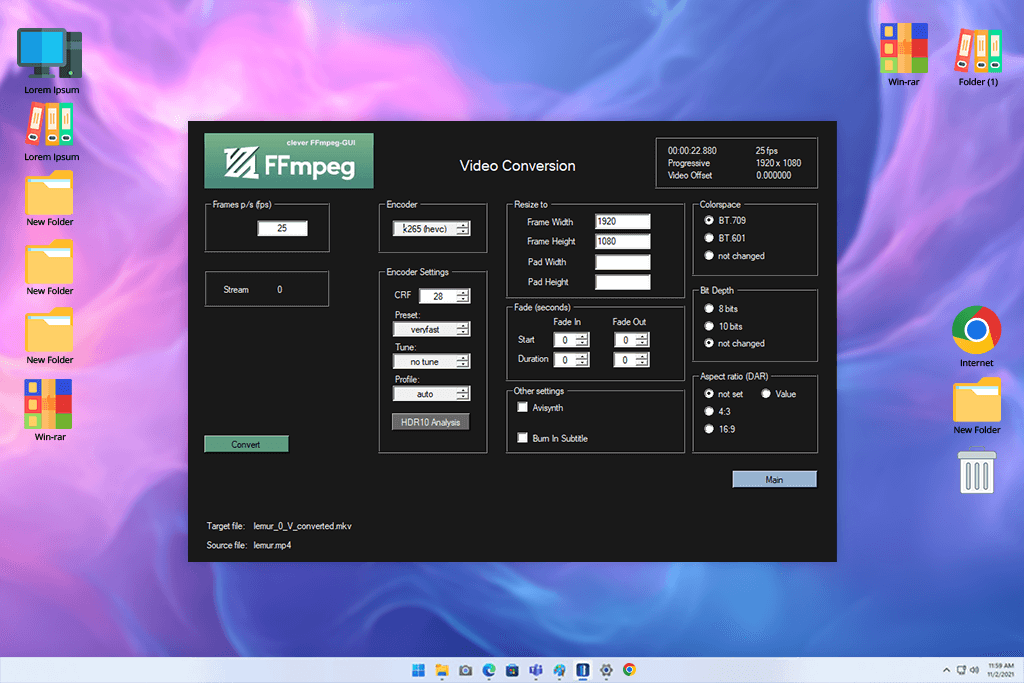This screenshot has width=1024, height=683.
Task: Select the 16:9 aspect ratio
Action: pos(709,429)
